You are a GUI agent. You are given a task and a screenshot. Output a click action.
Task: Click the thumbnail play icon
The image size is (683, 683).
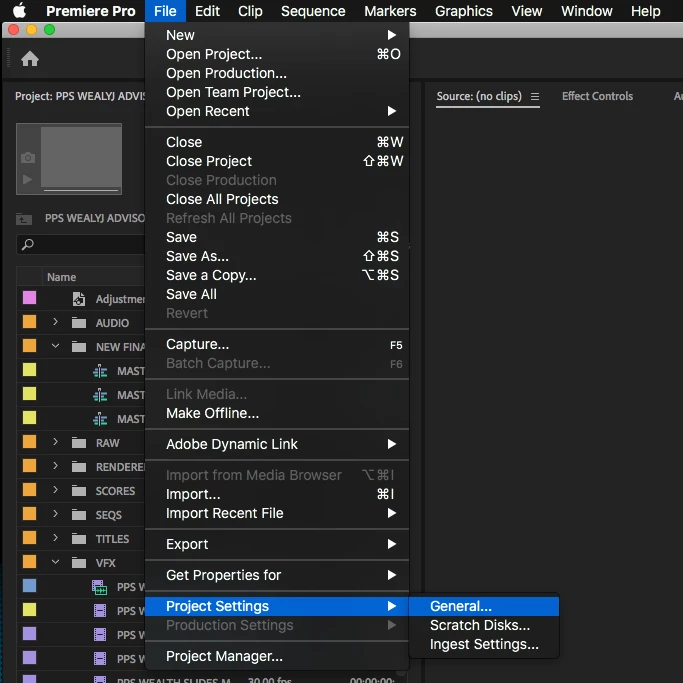point(27,179)
